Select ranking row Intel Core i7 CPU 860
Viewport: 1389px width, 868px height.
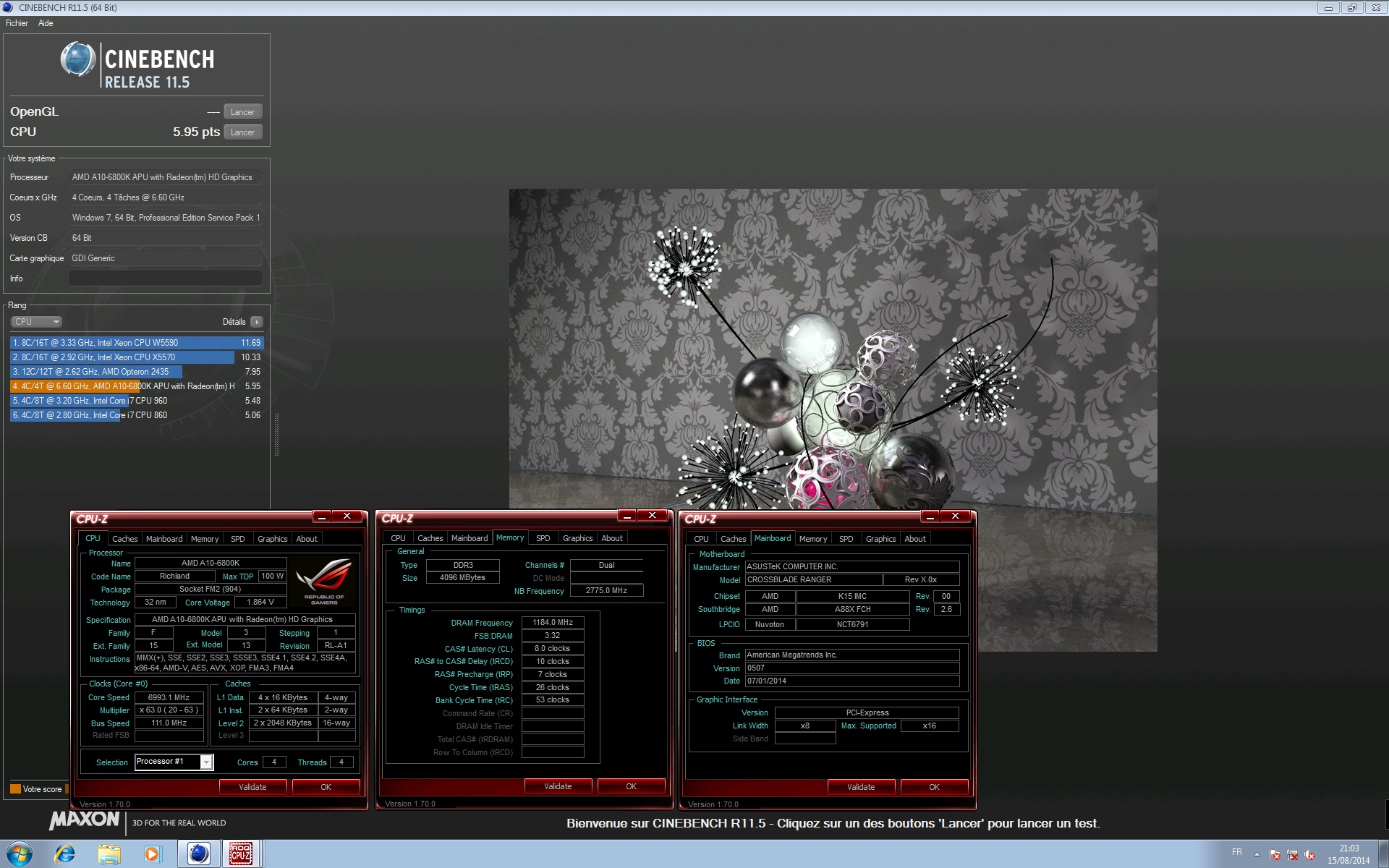pos(137,415)
